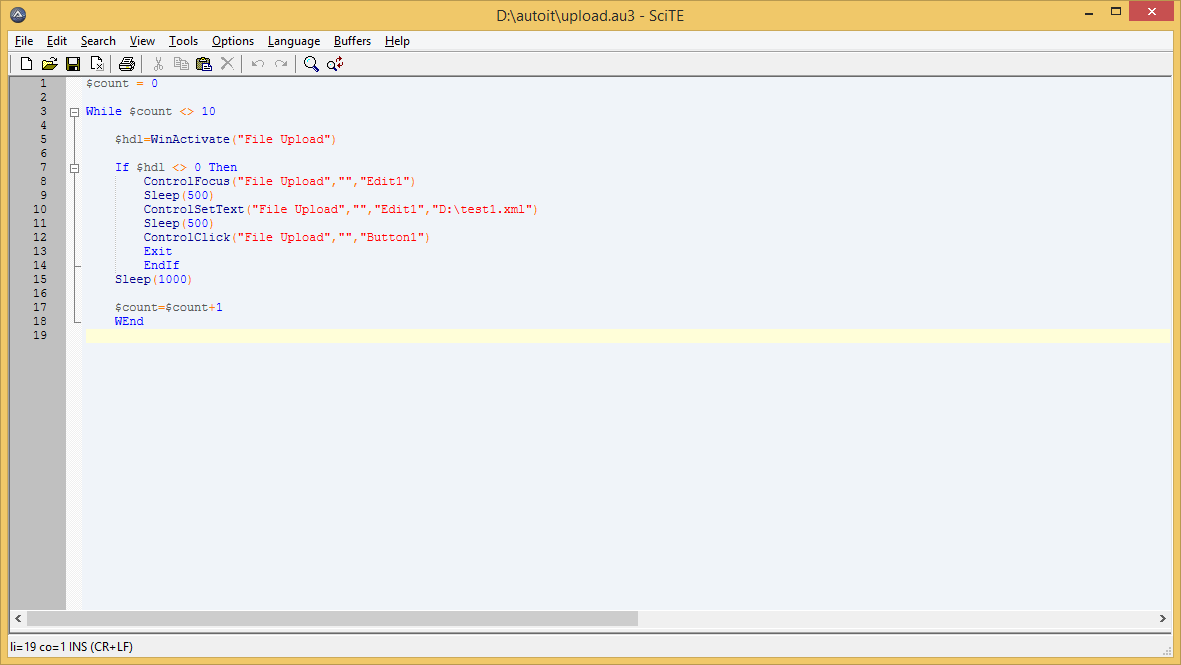Paste clipboard contents with the Paste icon
The image size is (1181, 665).
(204, 63)
